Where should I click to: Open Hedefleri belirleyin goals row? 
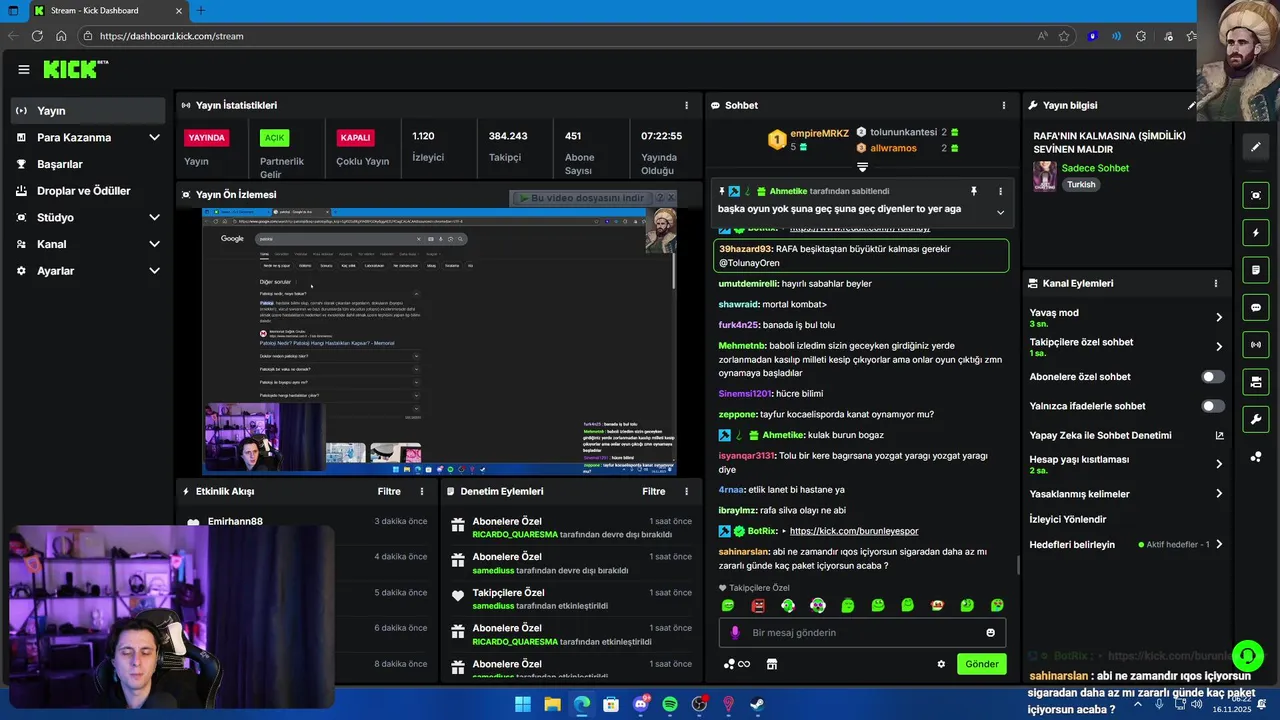pos(1126,545)
